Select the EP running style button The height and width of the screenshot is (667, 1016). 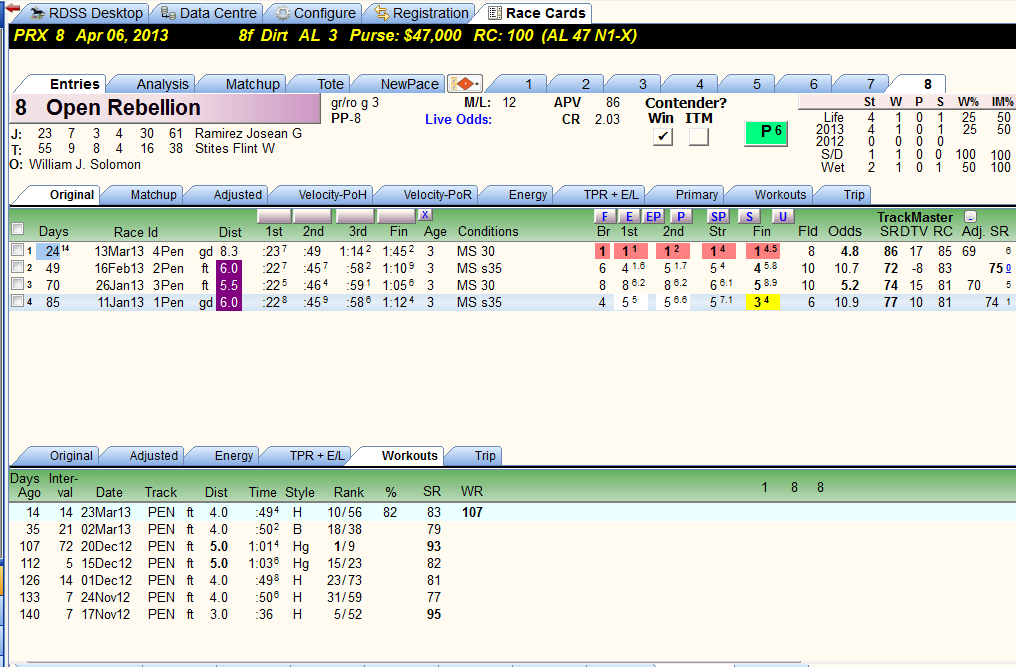pos(653,216)
